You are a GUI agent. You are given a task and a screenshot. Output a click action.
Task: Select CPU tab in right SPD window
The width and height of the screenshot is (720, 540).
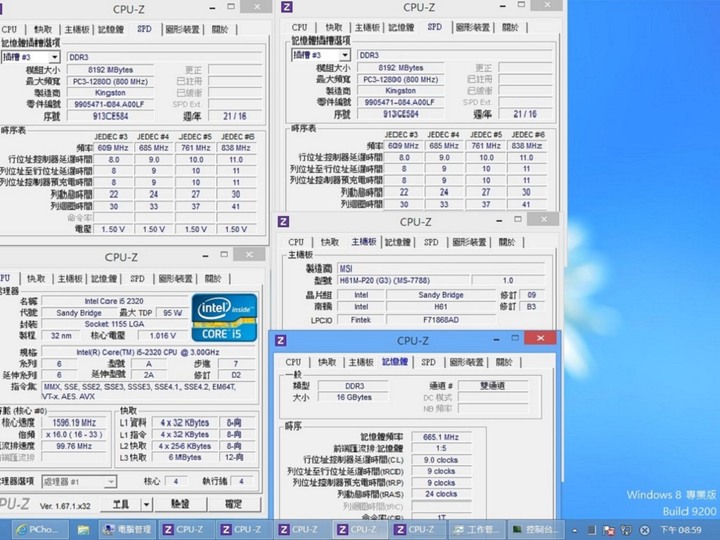point(299,28)
